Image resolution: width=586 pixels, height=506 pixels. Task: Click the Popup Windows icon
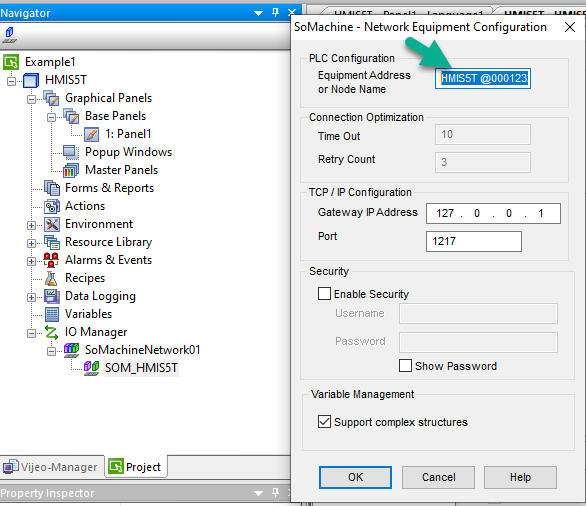tap(71, 152)
